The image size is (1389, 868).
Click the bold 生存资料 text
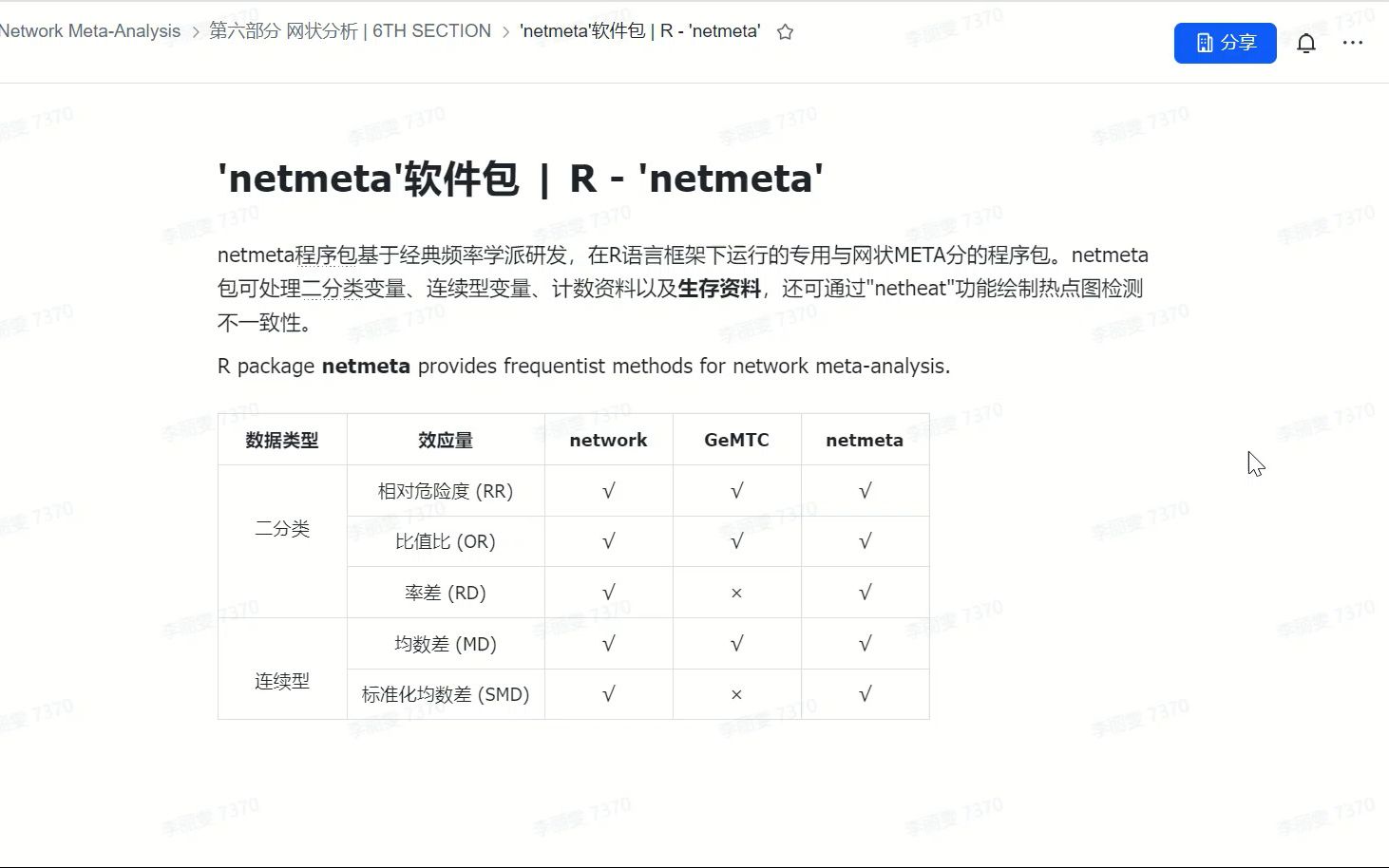coord(719,289)
